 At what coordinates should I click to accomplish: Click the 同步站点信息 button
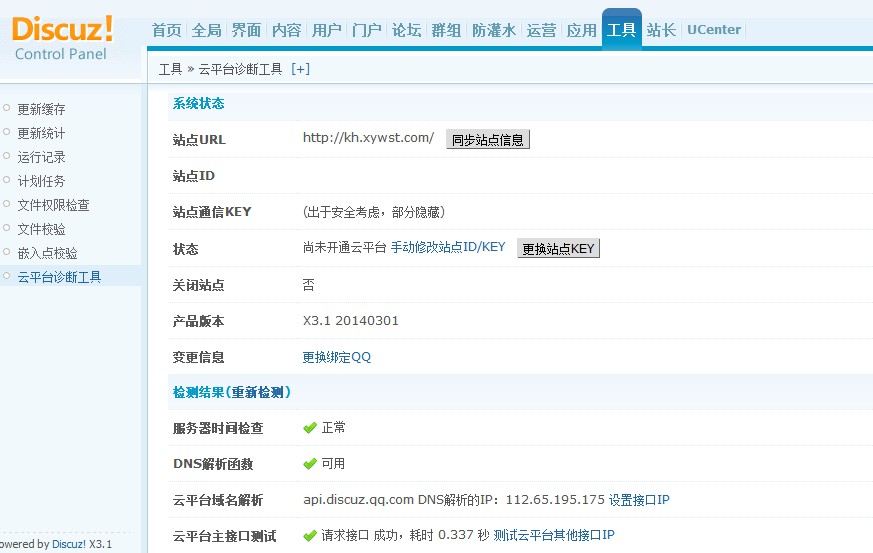pos(488,139)
